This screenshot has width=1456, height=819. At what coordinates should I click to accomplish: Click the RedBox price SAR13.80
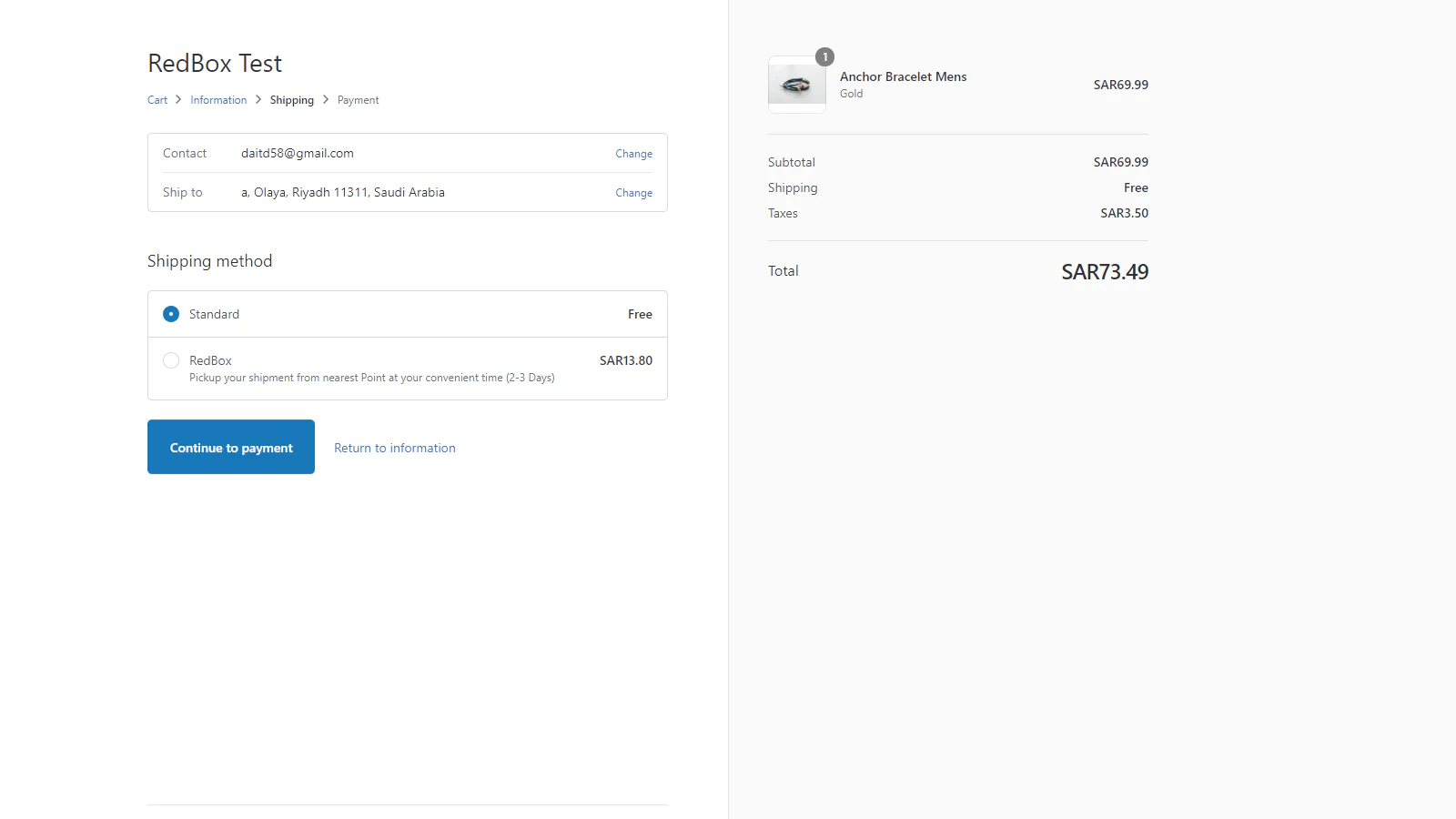coord(626,360)
